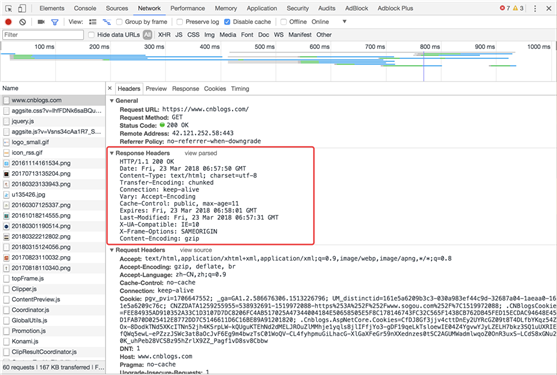Click into the Filter text field
This screenshot has height=375, width=557.
coord(43,35)
